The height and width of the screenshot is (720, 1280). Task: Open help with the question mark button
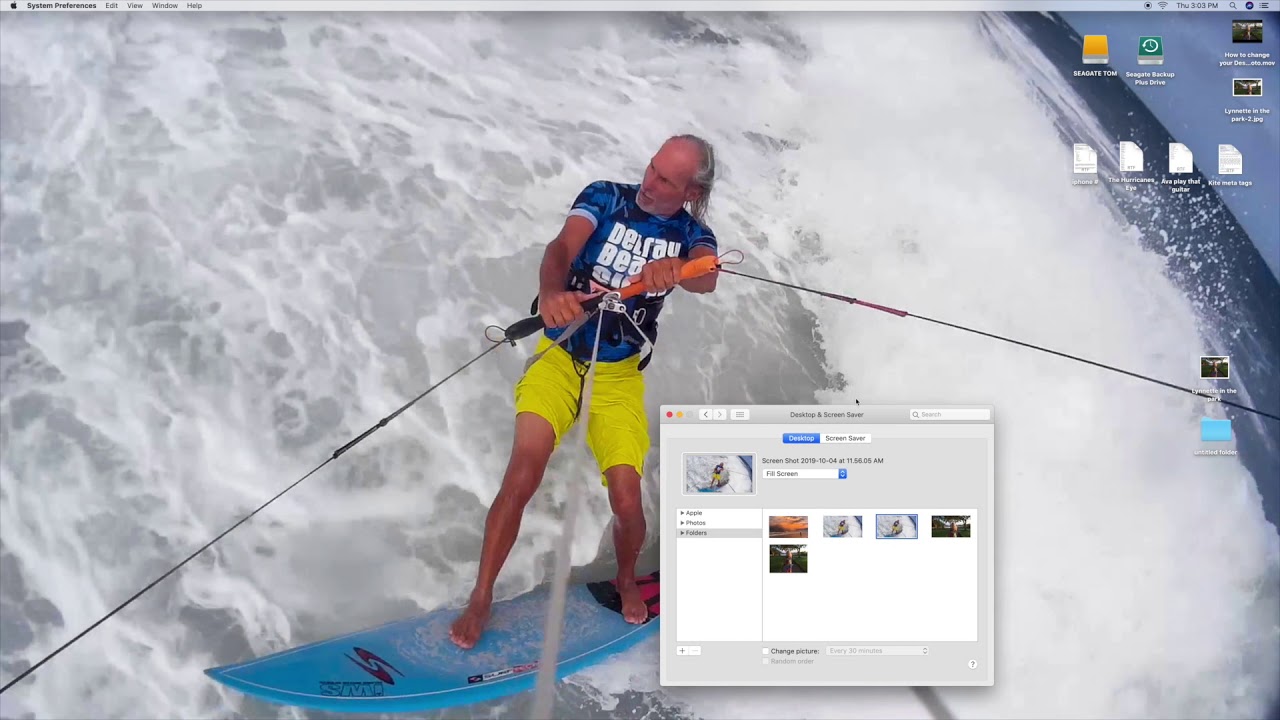[972, 664]
